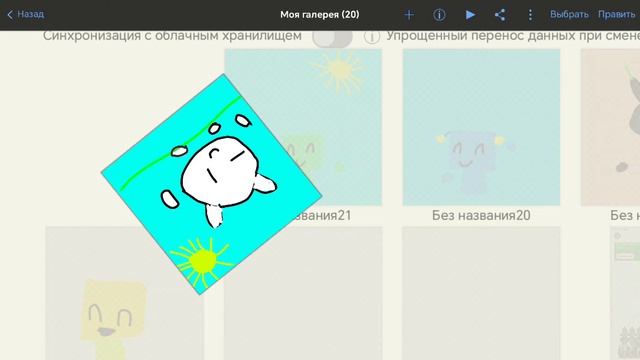Open the yellow square character thumbnail
Image resolution: width=640 pixels, height=360 pixels.
pyautogui.click(x=124, y=293)
